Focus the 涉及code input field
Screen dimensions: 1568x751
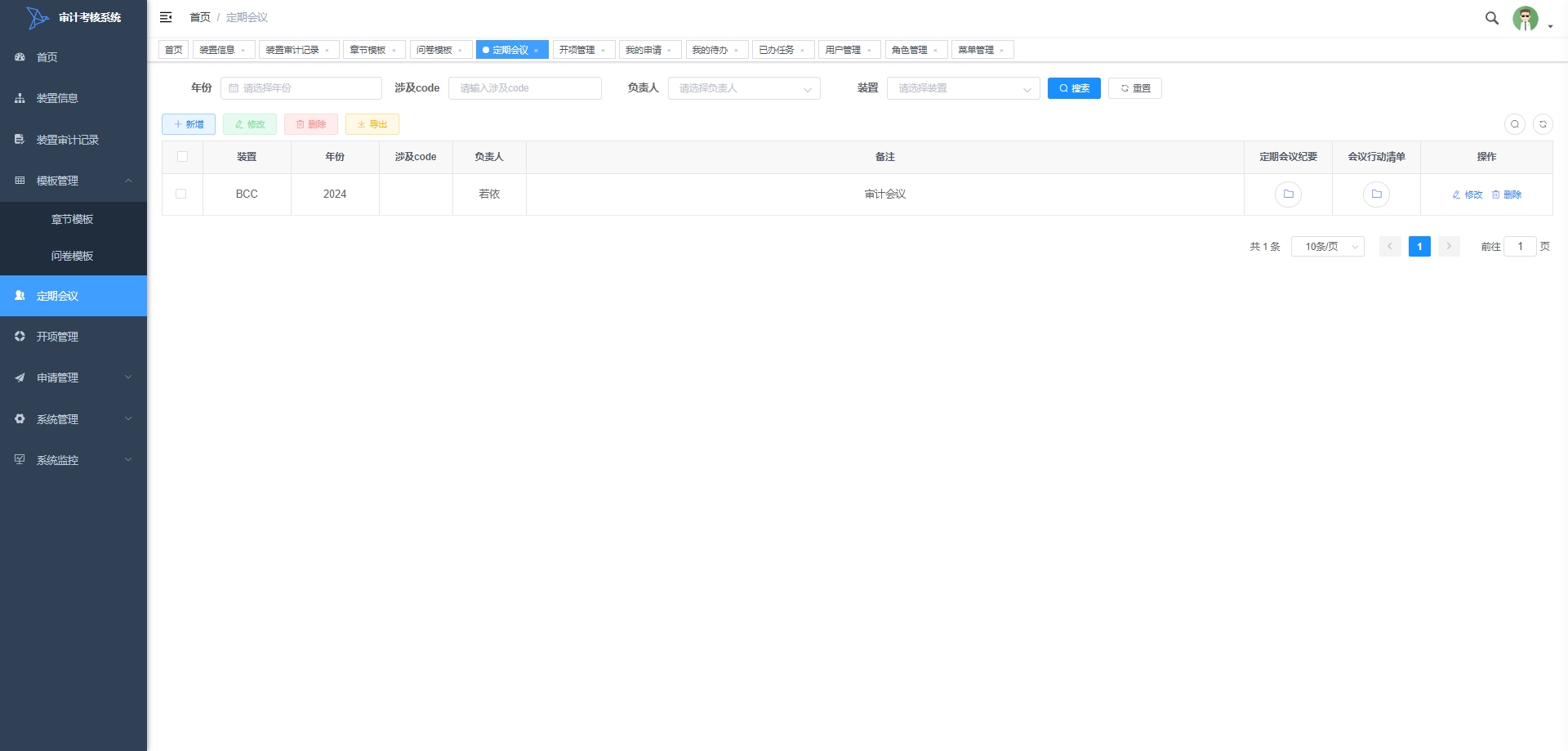pos(525,88)
